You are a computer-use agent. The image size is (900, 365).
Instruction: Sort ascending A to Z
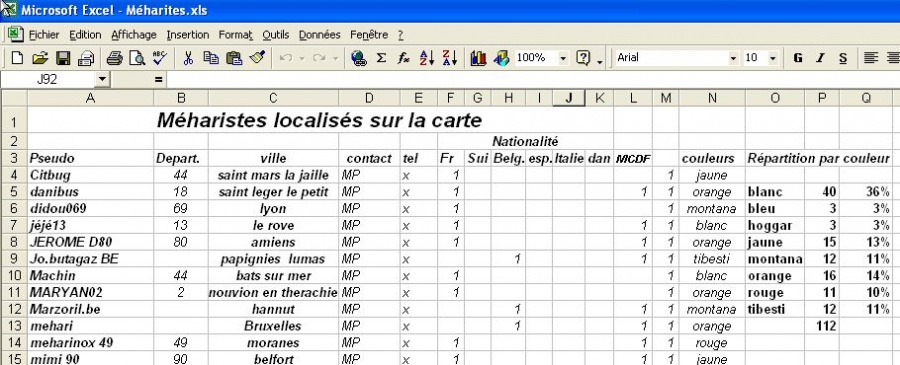(426, 58)
